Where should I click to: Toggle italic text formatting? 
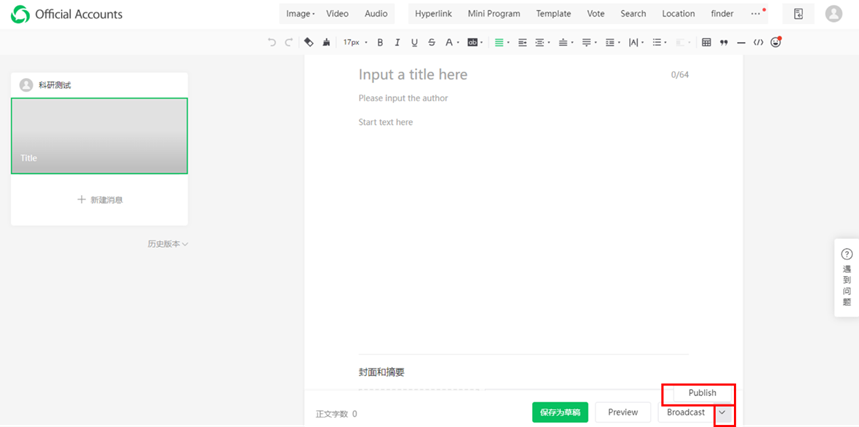pyautogui.click(x=397, y=43)
